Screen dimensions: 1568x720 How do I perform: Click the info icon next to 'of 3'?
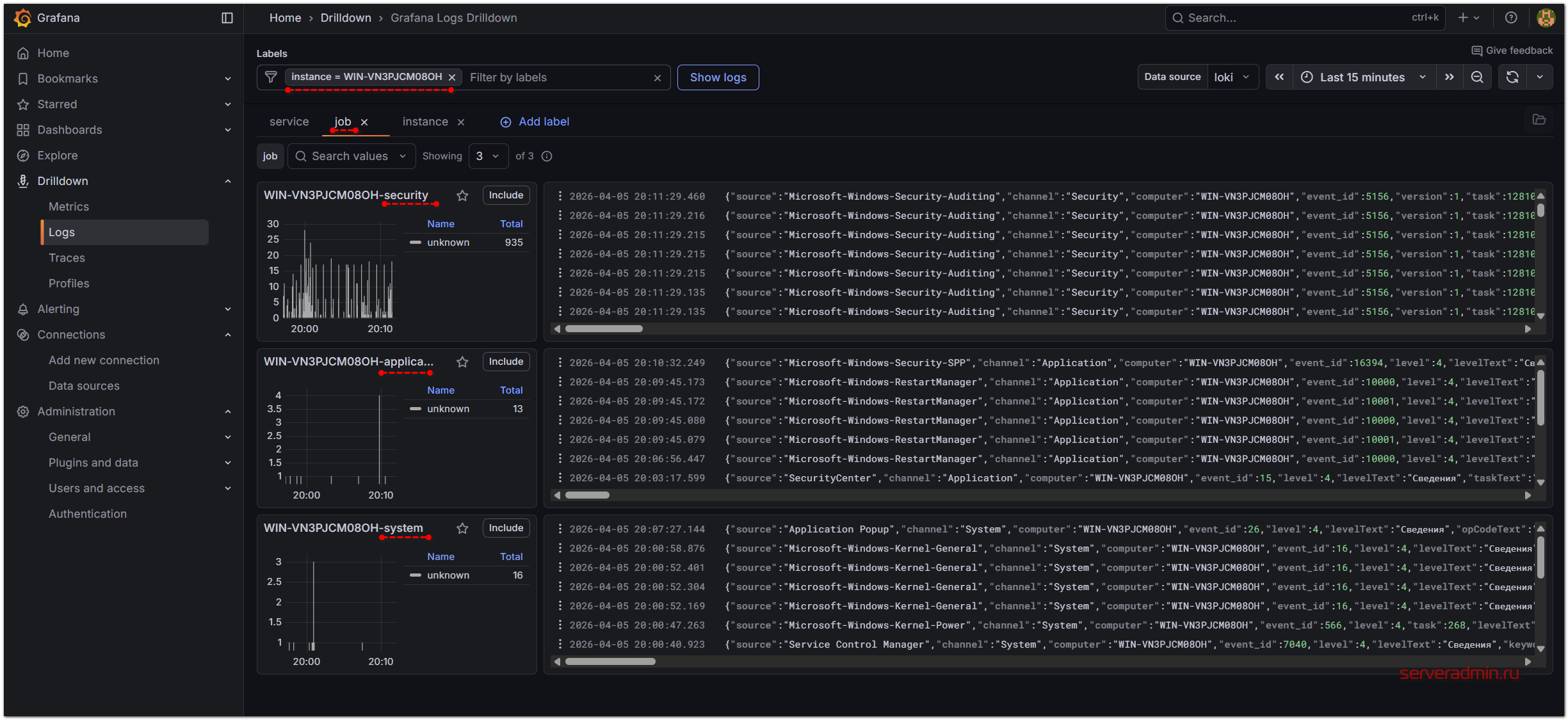547,156
